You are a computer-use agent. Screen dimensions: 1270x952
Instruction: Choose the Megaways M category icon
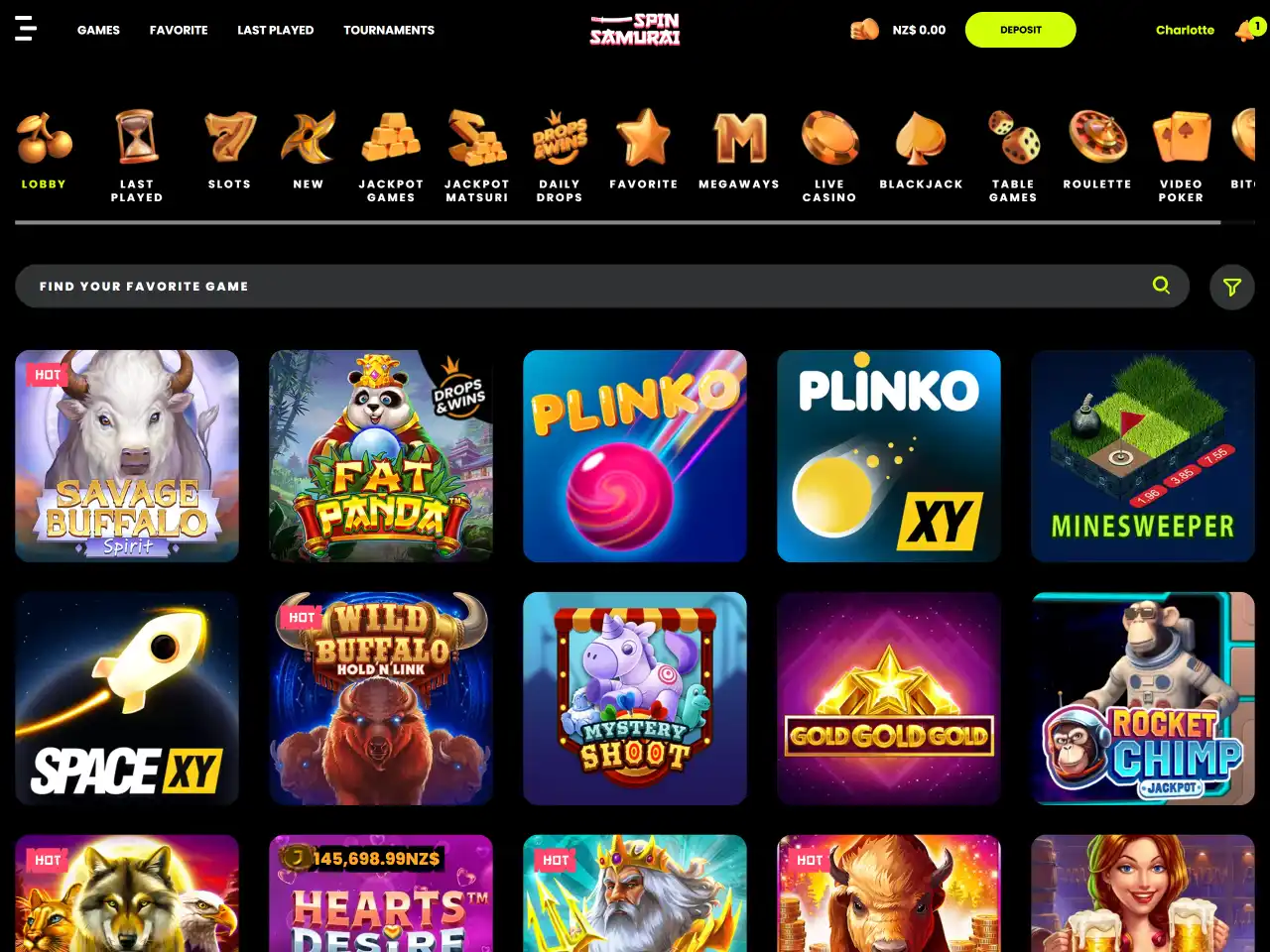(x=740, y=137)
